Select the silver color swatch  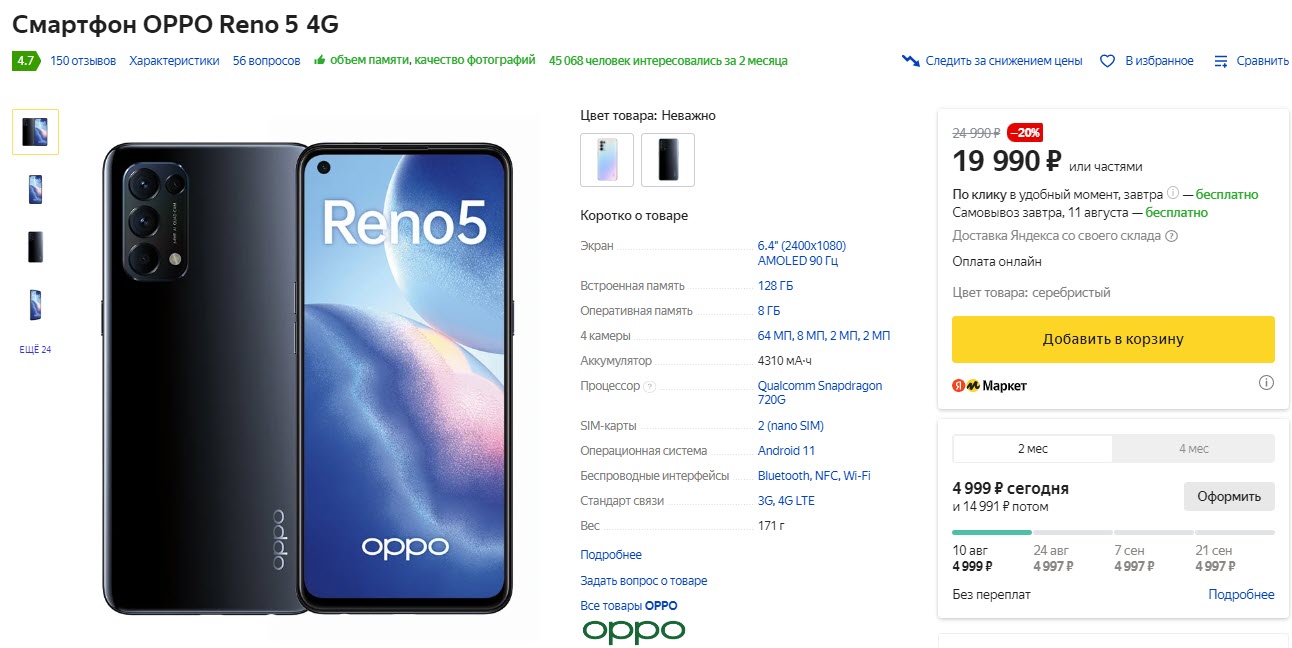pos(606,159)
